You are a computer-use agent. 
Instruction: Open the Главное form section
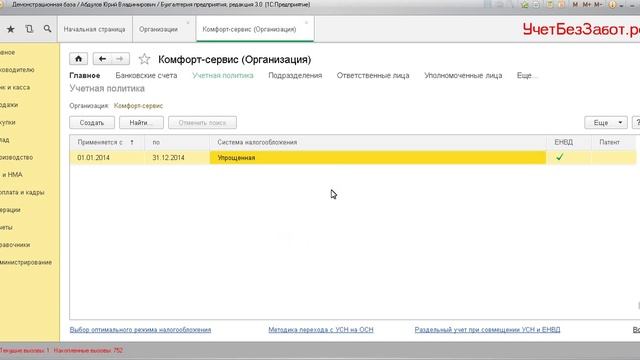tap(84, 76)
